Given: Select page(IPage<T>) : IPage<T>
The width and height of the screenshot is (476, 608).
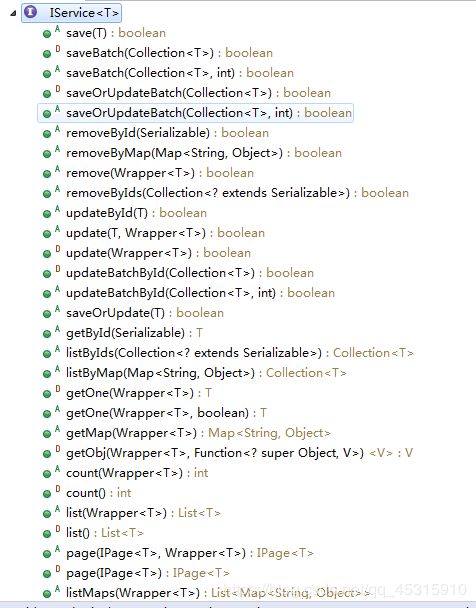Looking at the screenshot, I should (x=148, y=573).
